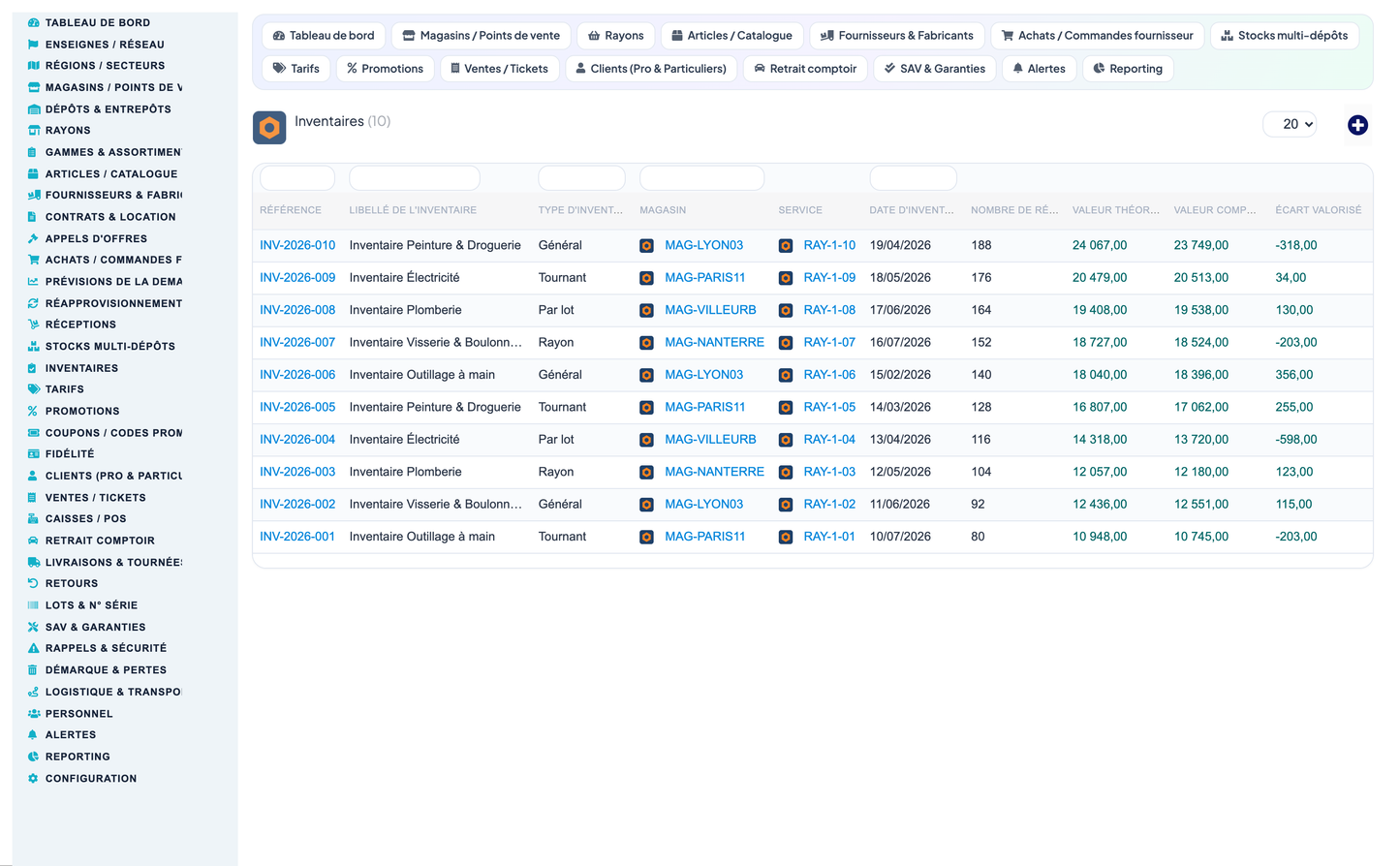Click the Inventaires sidebar icon
The height and width of the screenshot is (866, 1400).
click(x=33, y=368)
